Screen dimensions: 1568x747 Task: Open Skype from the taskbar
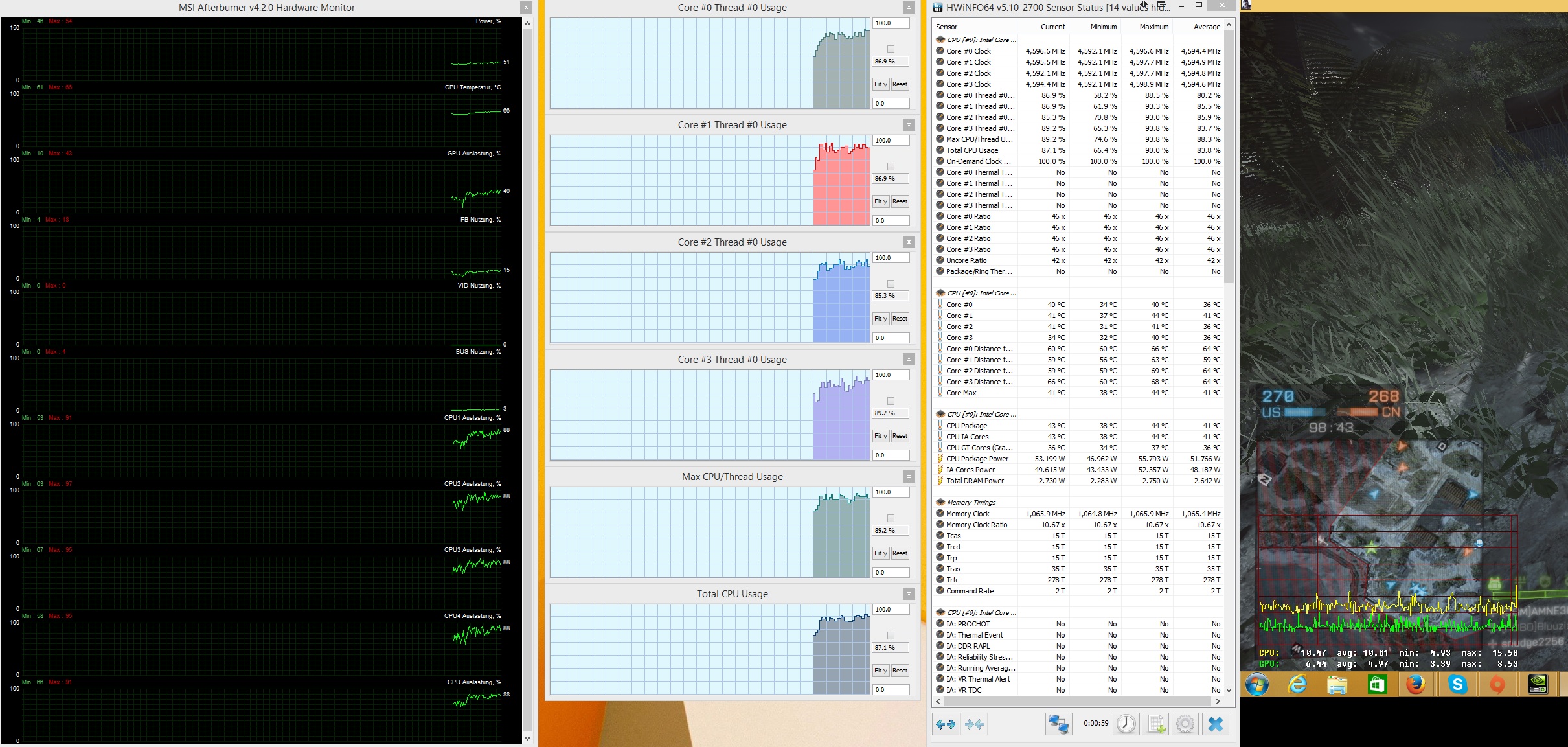tap(1457, 684)
